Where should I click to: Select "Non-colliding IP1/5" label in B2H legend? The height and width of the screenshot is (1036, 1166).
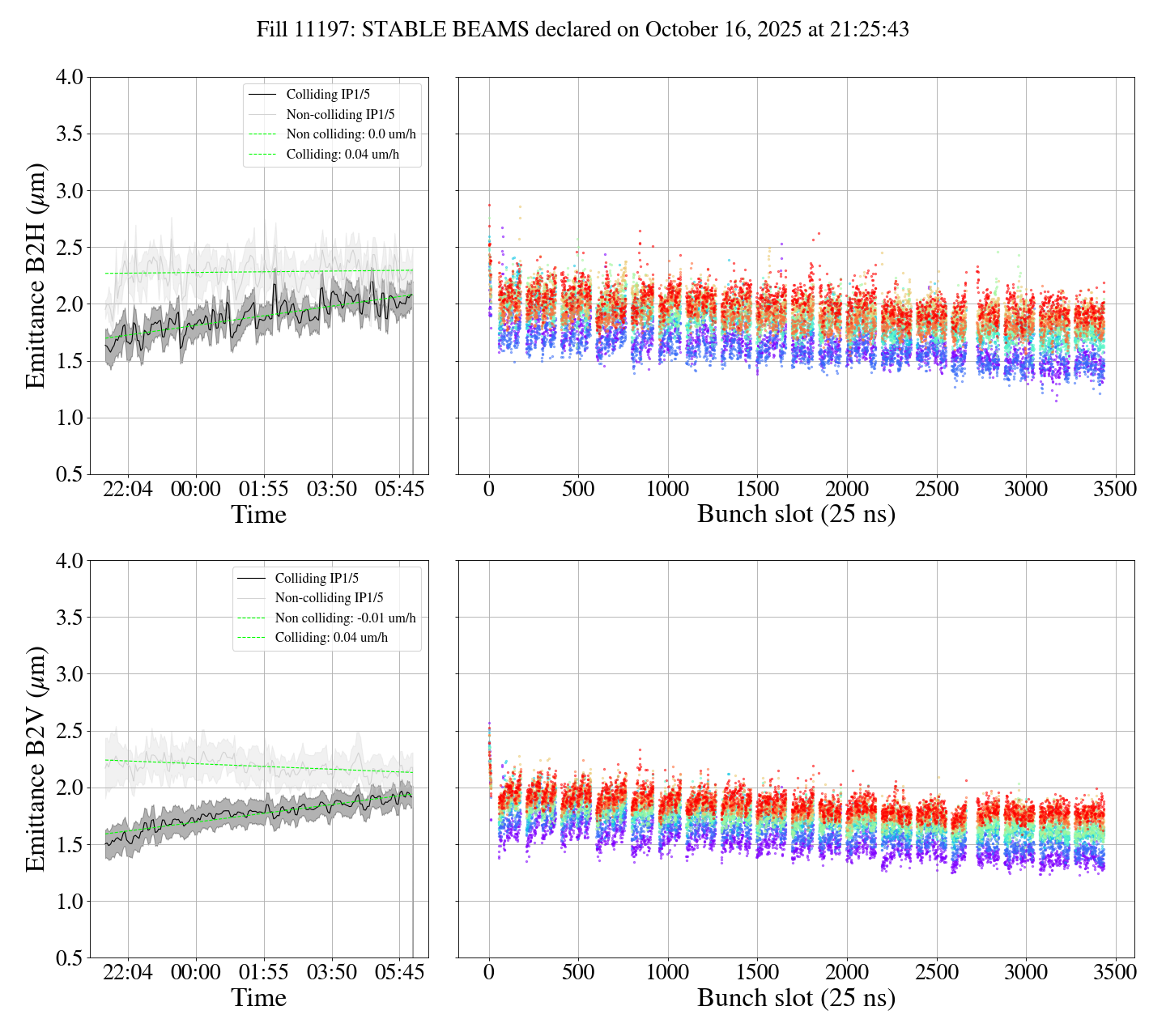click(x=340, y=115)
